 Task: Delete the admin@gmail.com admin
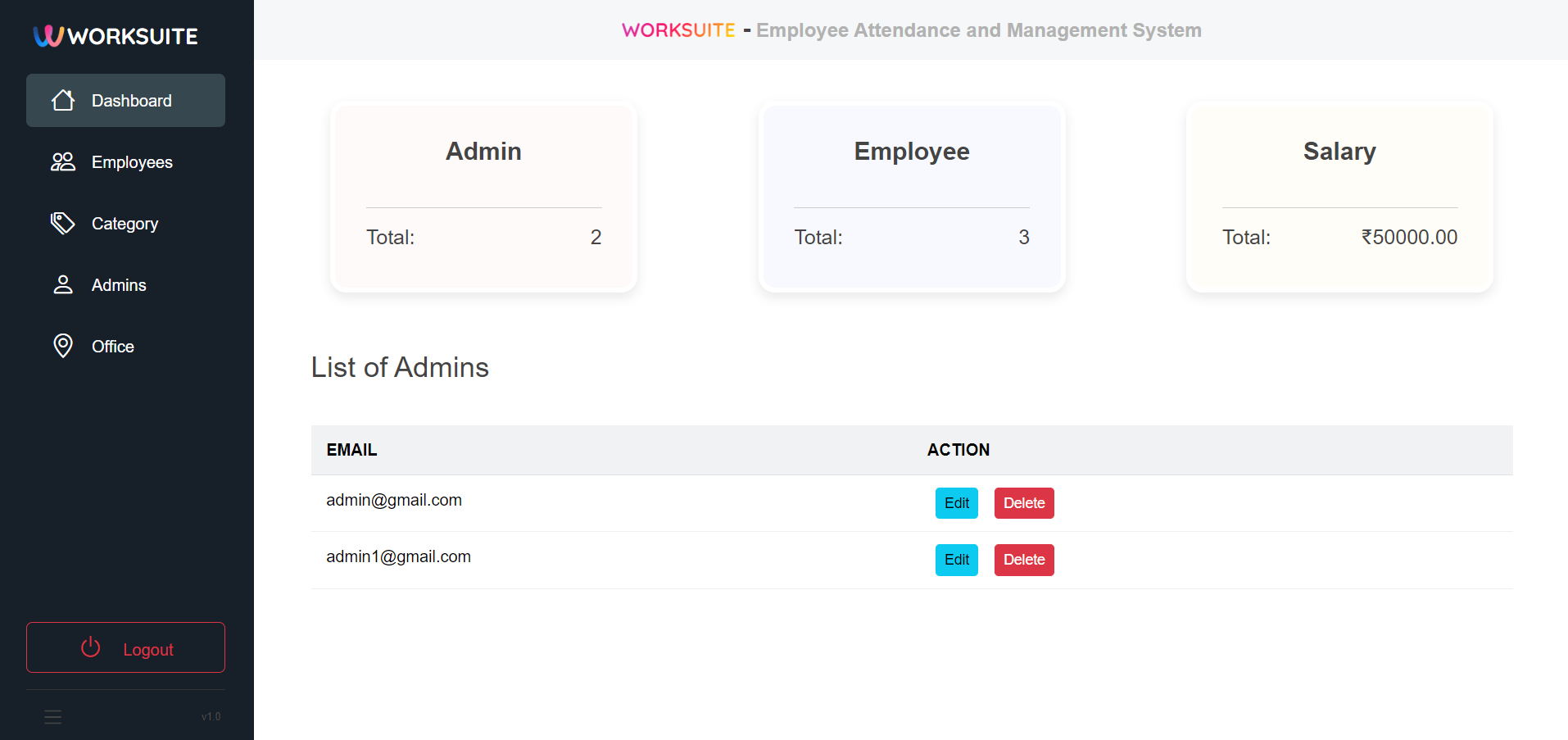1024,503
